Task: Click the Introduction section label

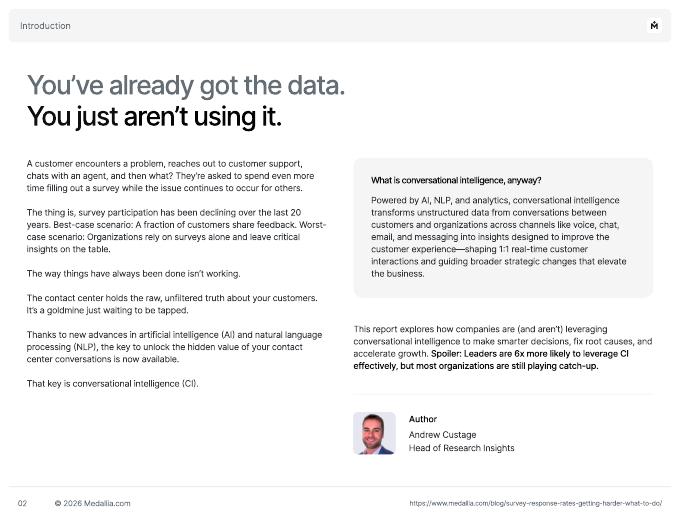Action: point(45,26)
